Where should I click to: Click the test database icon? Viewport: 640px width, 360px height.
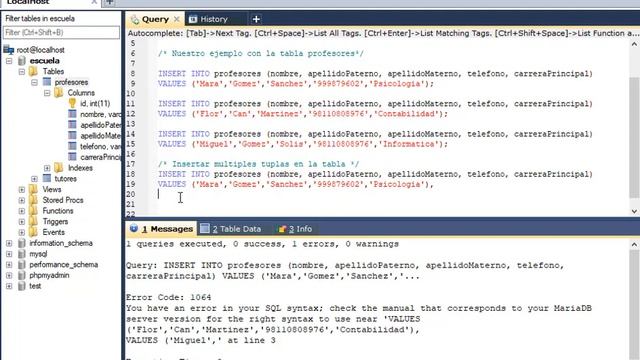point(22,286)
